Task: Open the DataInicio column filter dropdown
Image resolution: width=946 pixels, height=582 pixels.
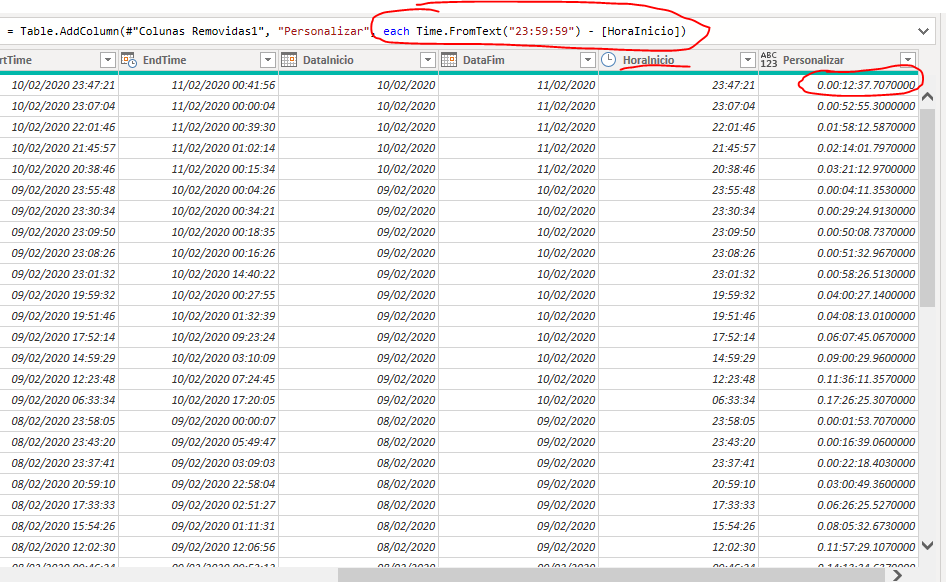Action: (427, 60)
